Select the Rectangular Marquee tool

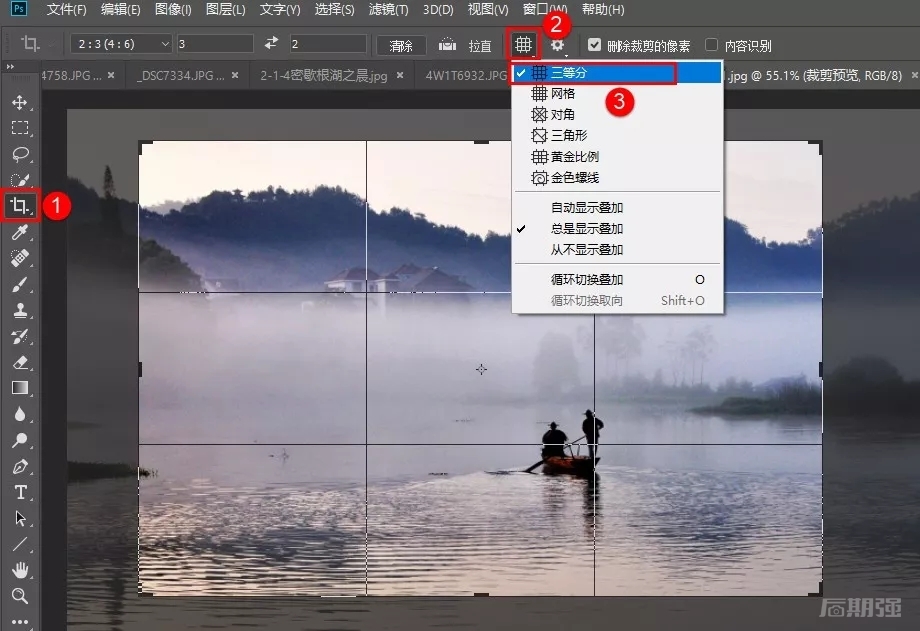(20, 128)
